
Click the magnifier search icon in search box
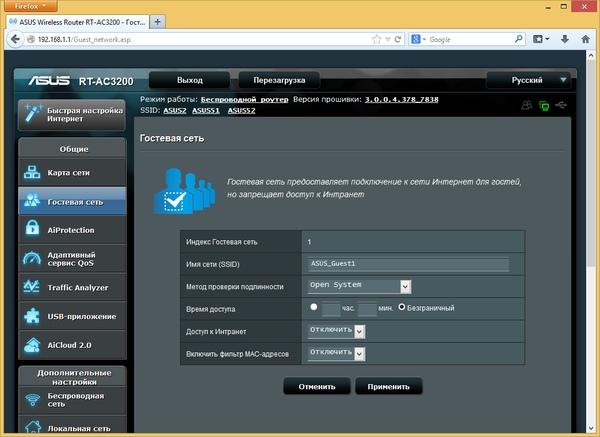click(x=518, y=39)
